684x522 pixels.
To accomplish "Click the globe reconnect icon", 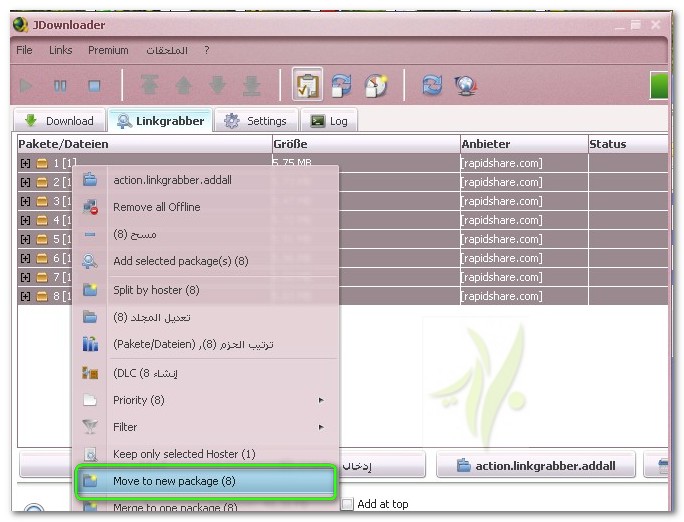I will [466, 85].
